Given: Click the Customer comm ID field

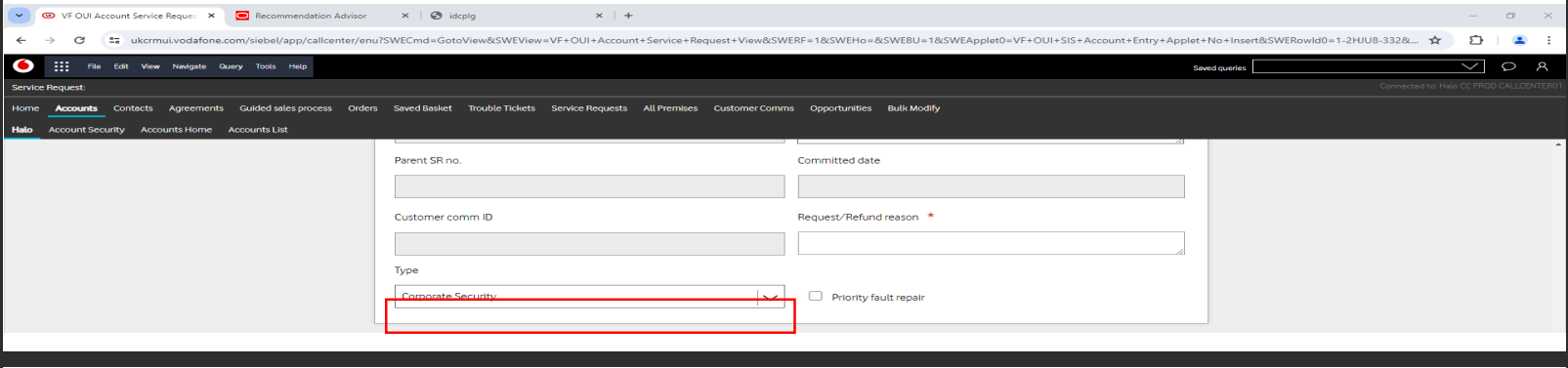Looking at the screenshot, I should [x=589, y=244].
